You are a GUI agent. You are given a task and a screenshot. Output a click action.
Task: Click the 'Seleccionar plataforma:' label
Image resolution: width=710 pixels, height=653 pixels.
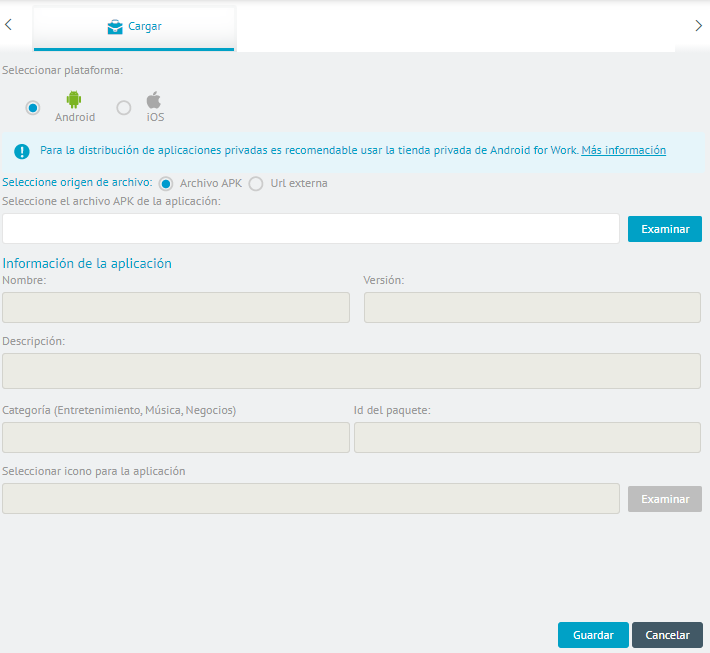point(62,70)
